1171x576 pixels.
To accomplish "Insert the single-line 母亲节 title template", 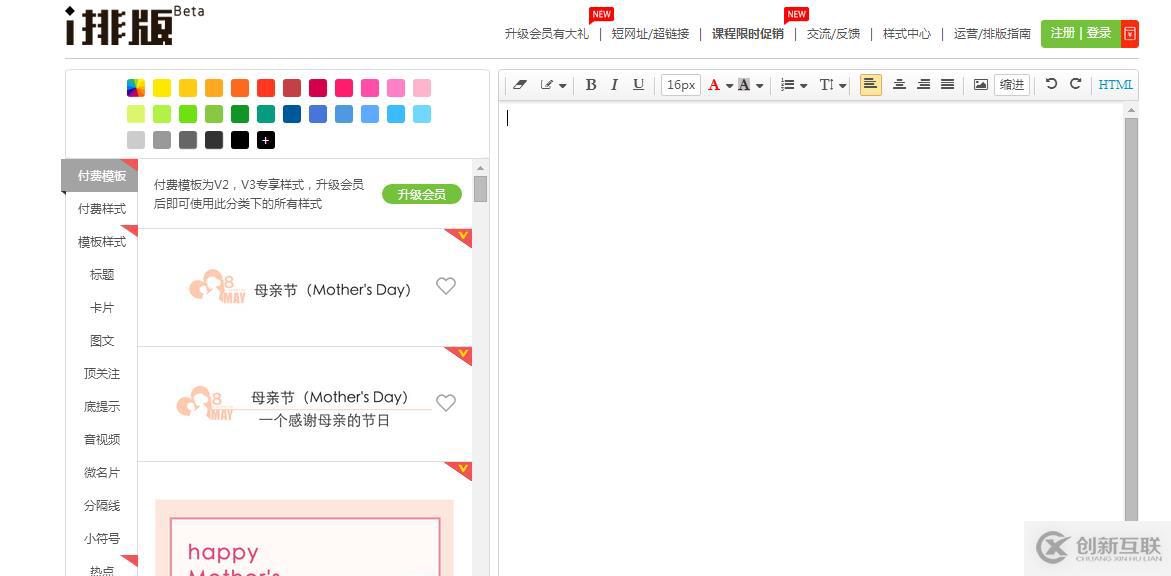I will click(x=305, y=288).
